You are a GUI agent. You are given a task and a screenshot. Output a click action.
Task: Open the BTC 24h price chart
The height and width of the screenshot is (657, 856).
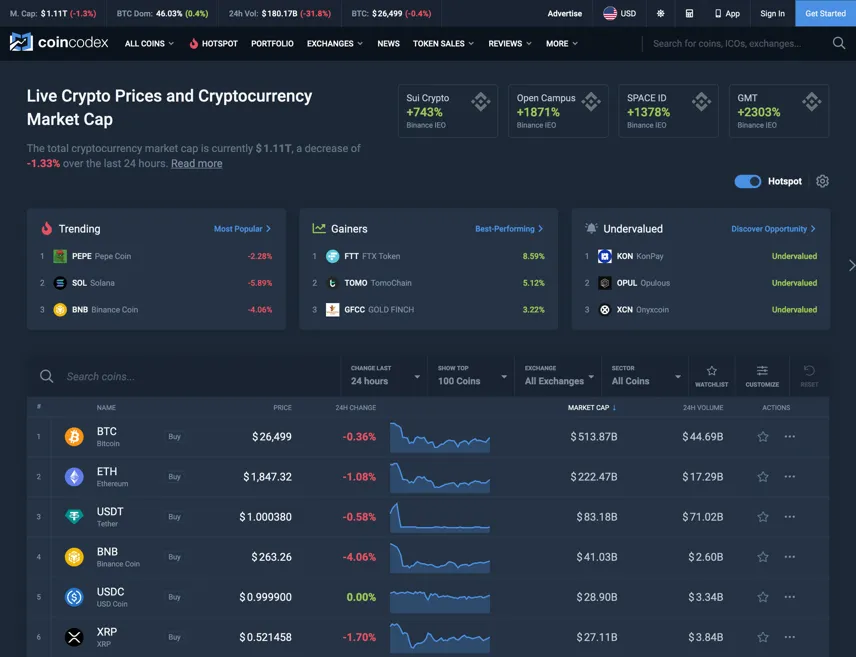tap(439, 437)
